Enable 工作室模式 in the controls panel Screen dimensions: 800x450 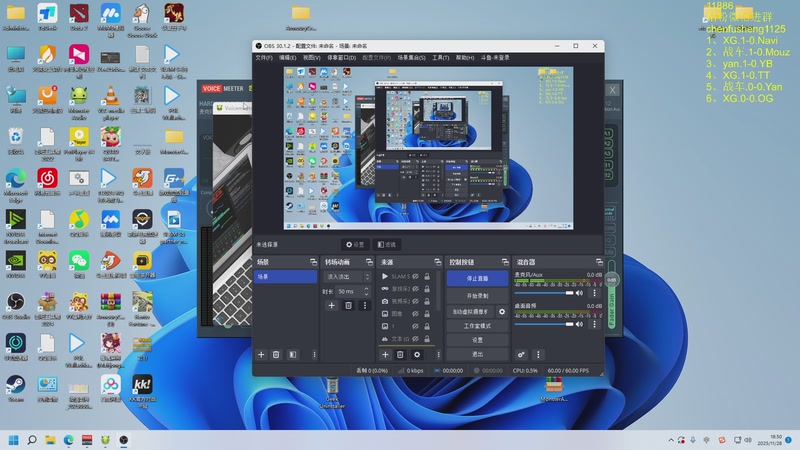(478, 326)
